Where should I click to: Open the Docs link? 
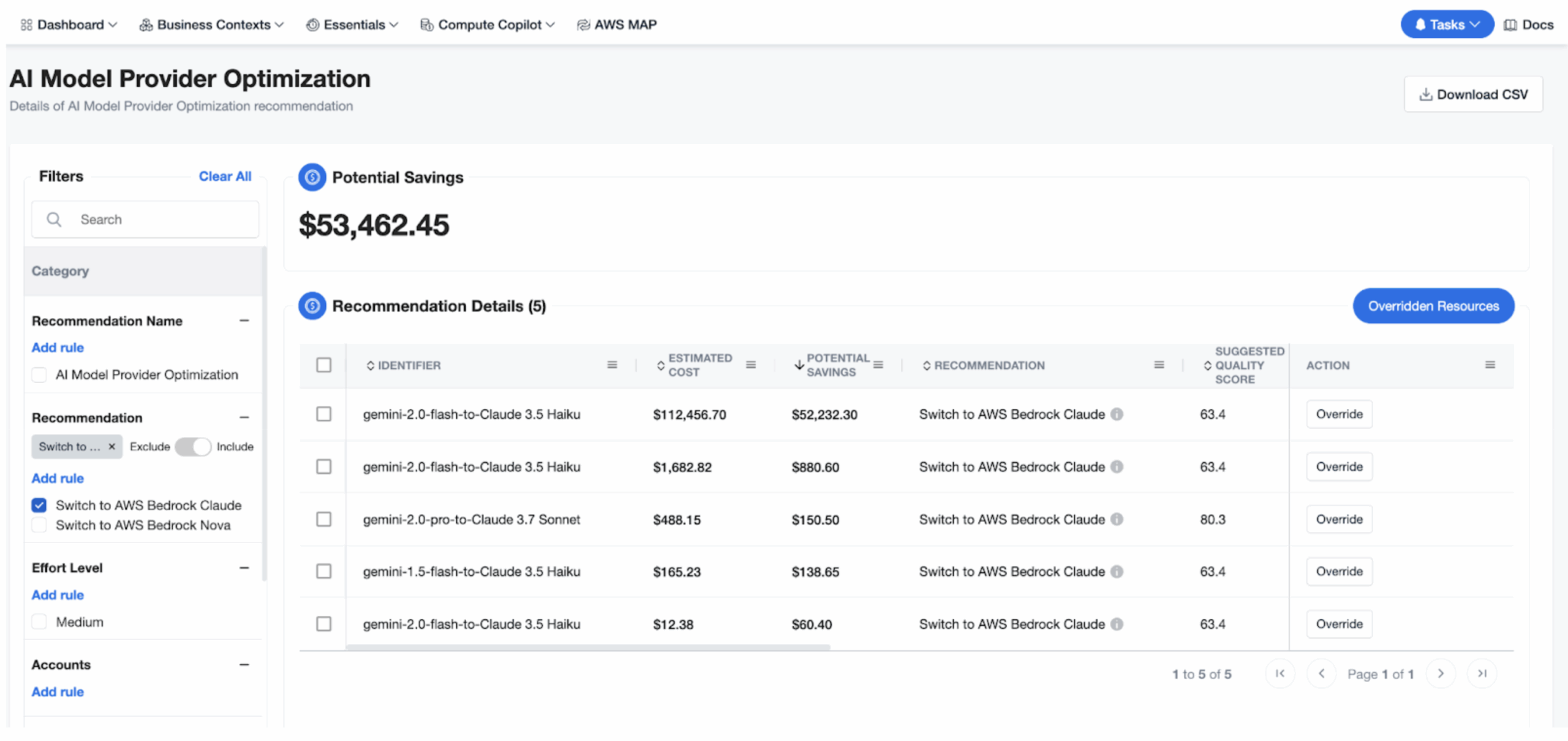point(1529,25)
